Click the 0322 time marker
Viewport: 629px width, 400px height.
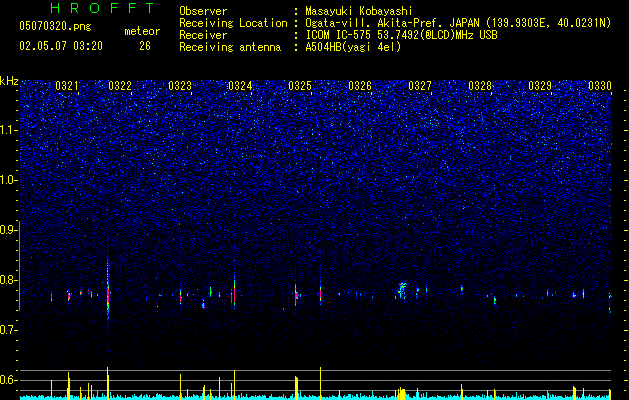[120, 86]
